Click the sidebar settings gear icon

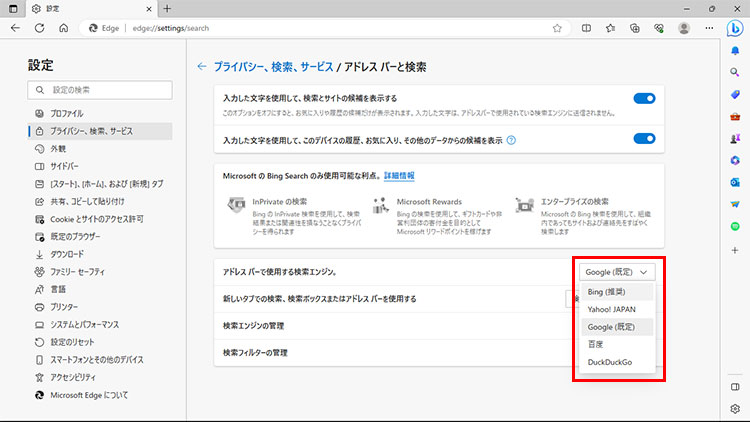click(x=734, y=408)
